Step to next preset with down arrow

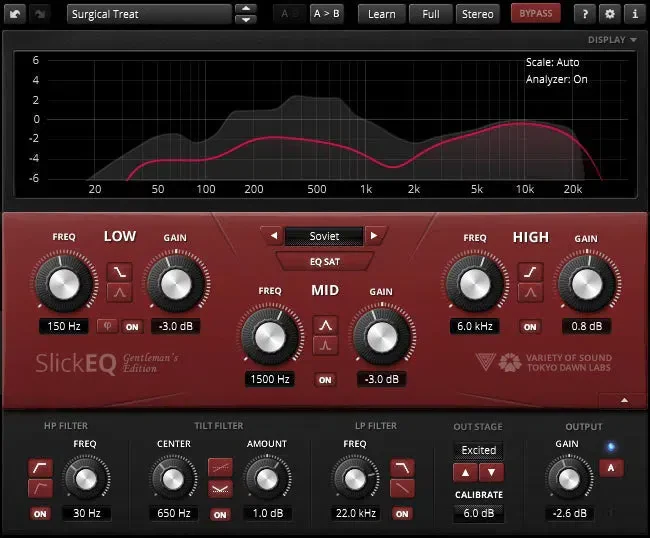tap(246, 19)
